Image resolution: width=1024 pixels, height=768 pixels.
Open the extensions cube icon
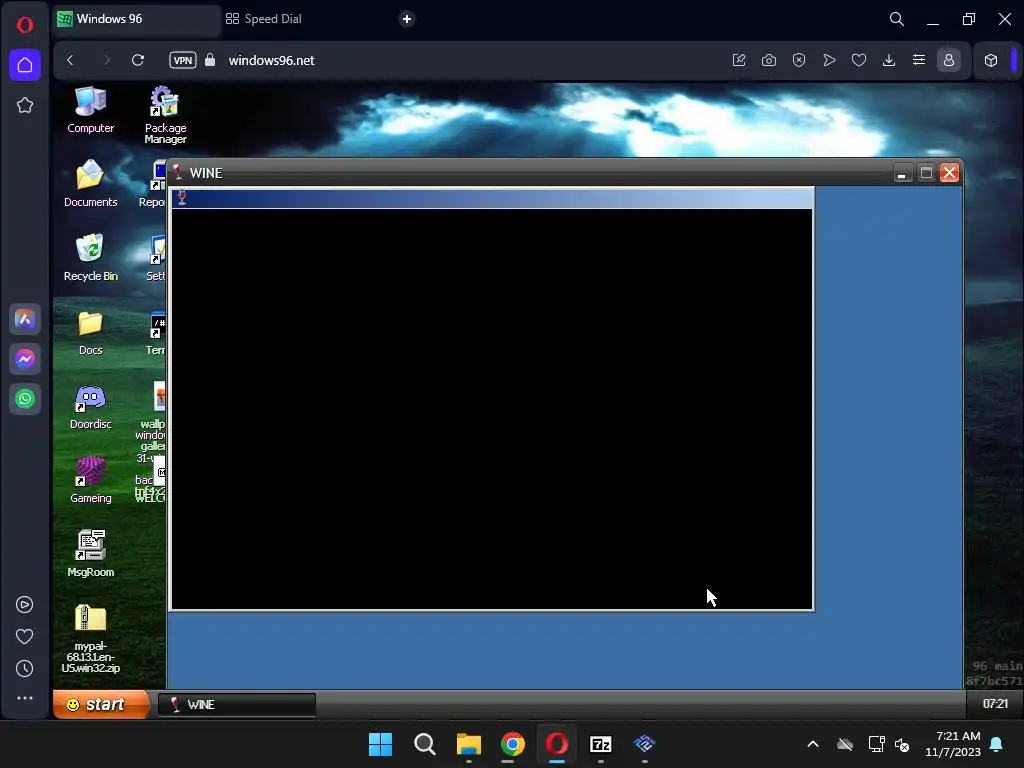pyautogui.click(x=991, y=60)
